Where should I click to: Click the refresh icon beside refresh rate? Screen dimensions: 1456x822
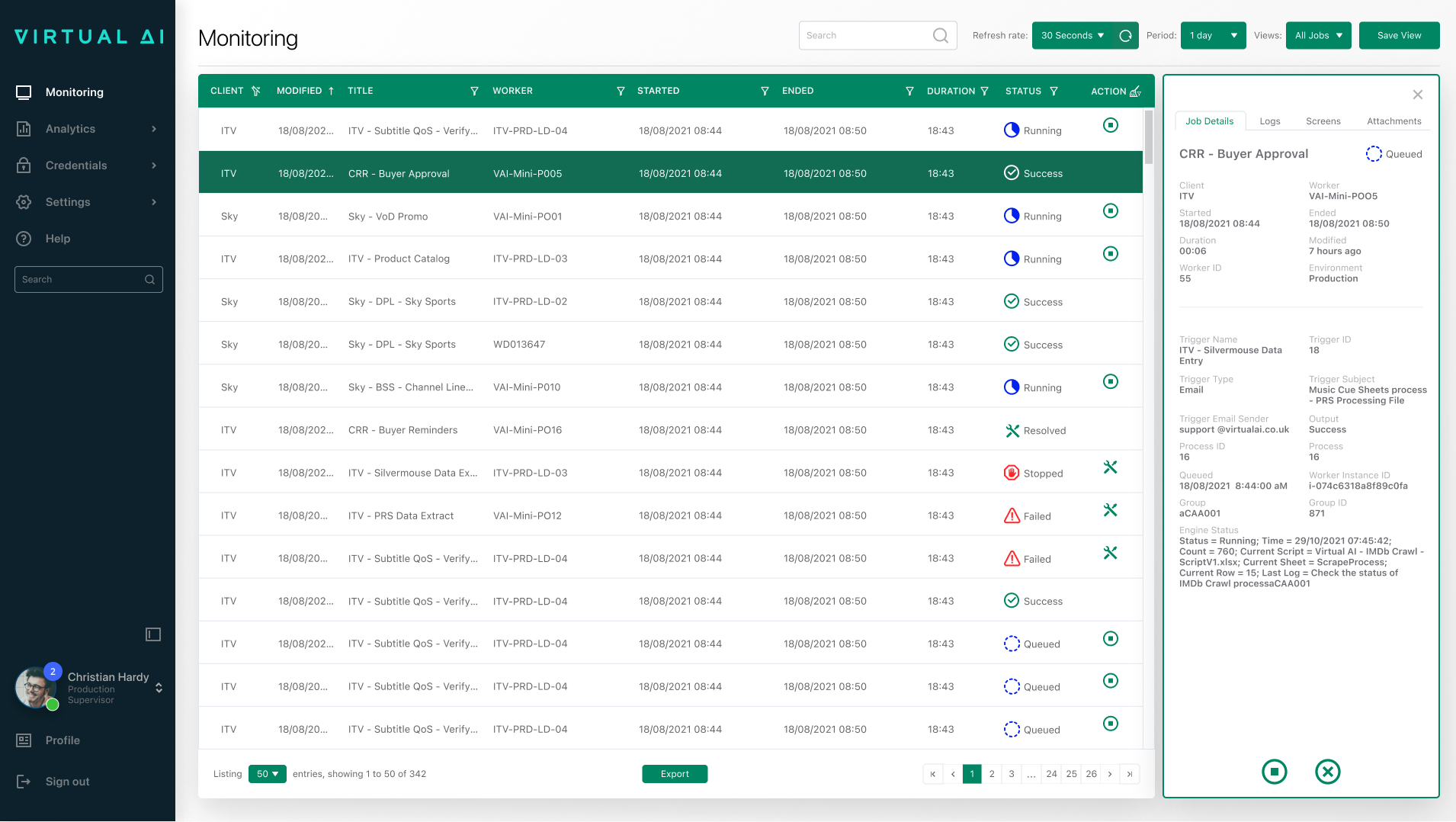1125,36
